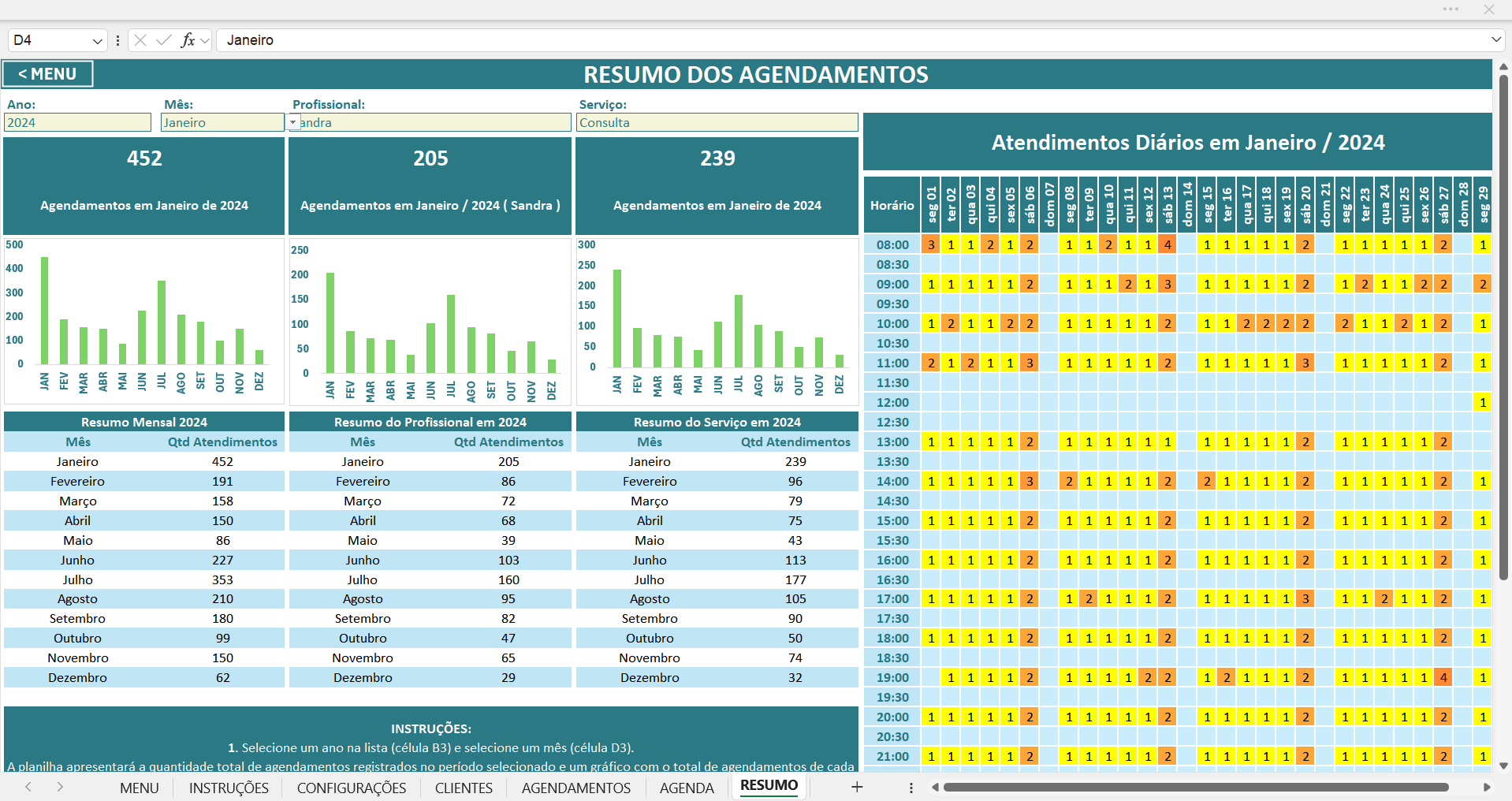
Task: Select the service bar chart
Action: pos(717,321)
